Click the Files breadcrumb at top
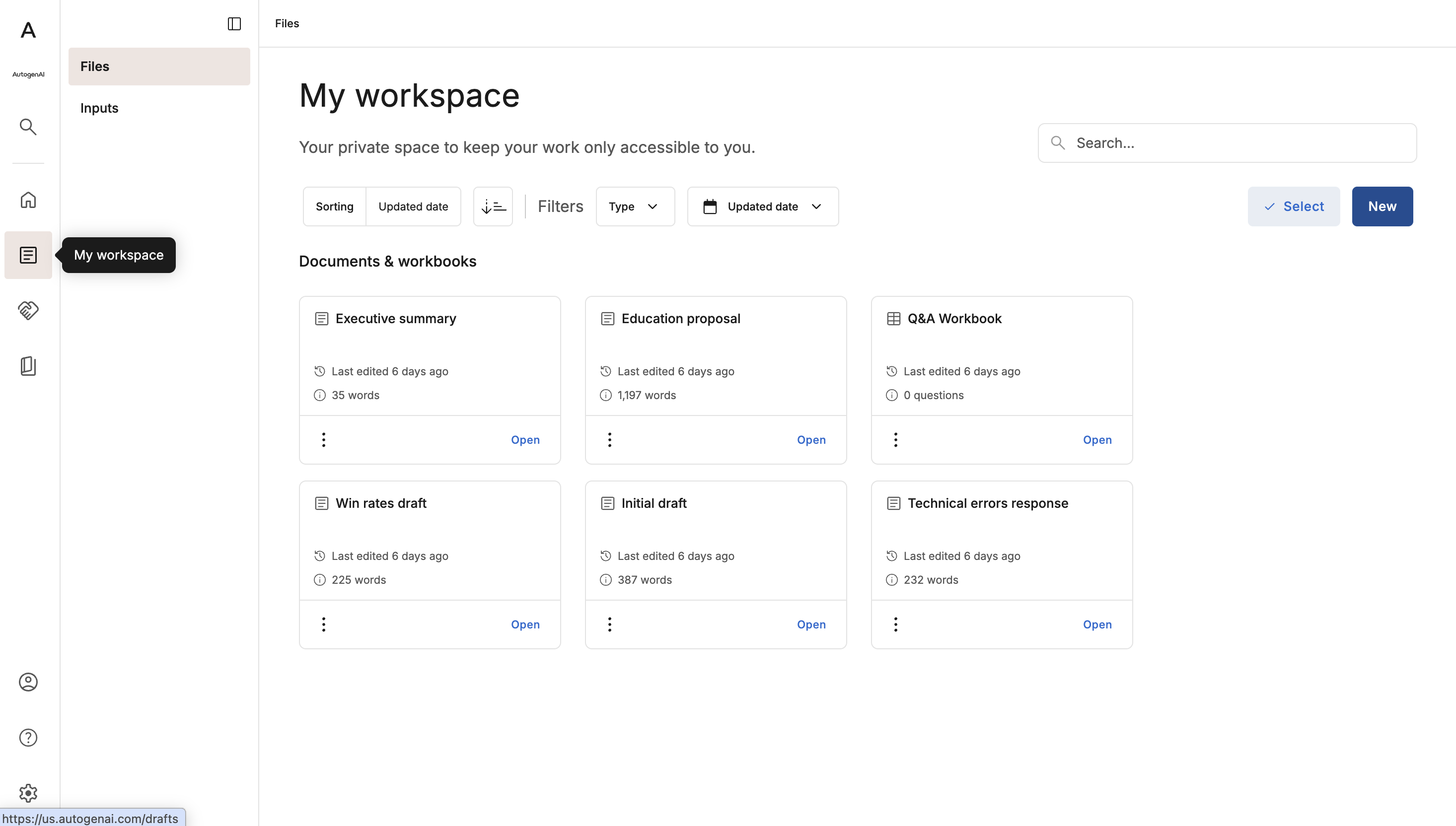This screenshot has height=826, width=1456. pos(287,23)
